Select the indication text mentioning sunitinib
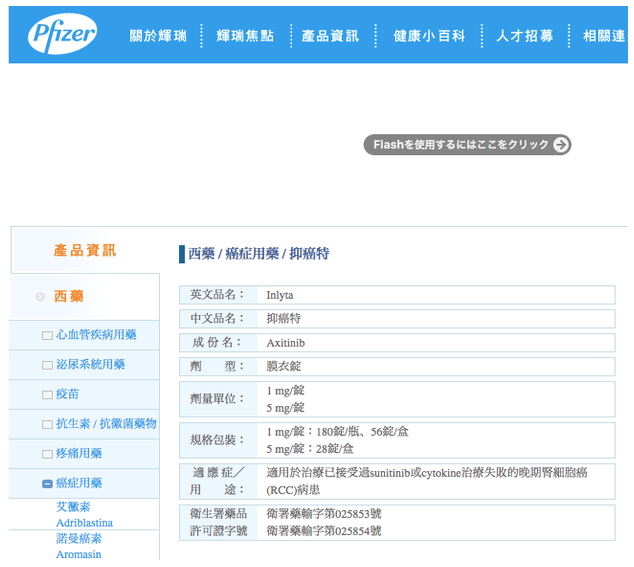The height and width of the screenshot is (567, 634). coord(427,481)
